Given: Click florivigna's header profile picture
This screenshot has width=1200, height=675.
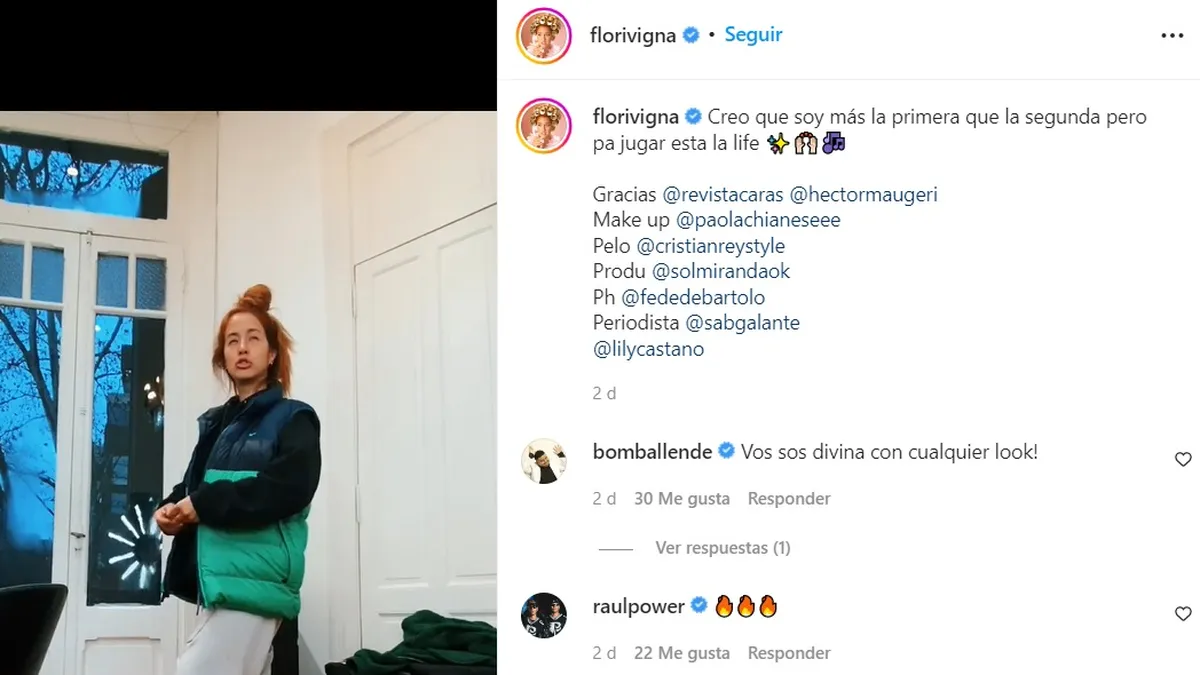Looking at the screenshot, I should pyautogui.click(x=544, y=36).
